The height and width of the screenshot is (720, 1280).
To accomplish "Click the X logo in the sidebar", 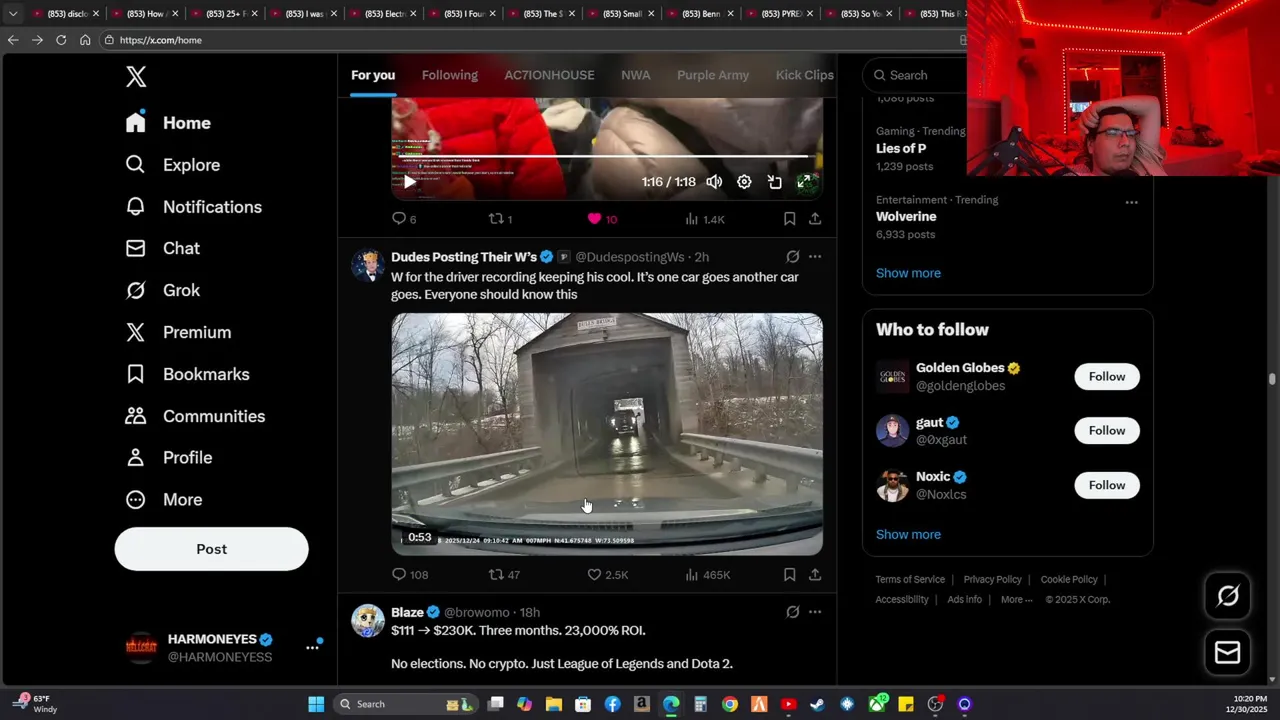I will point(136,77).
